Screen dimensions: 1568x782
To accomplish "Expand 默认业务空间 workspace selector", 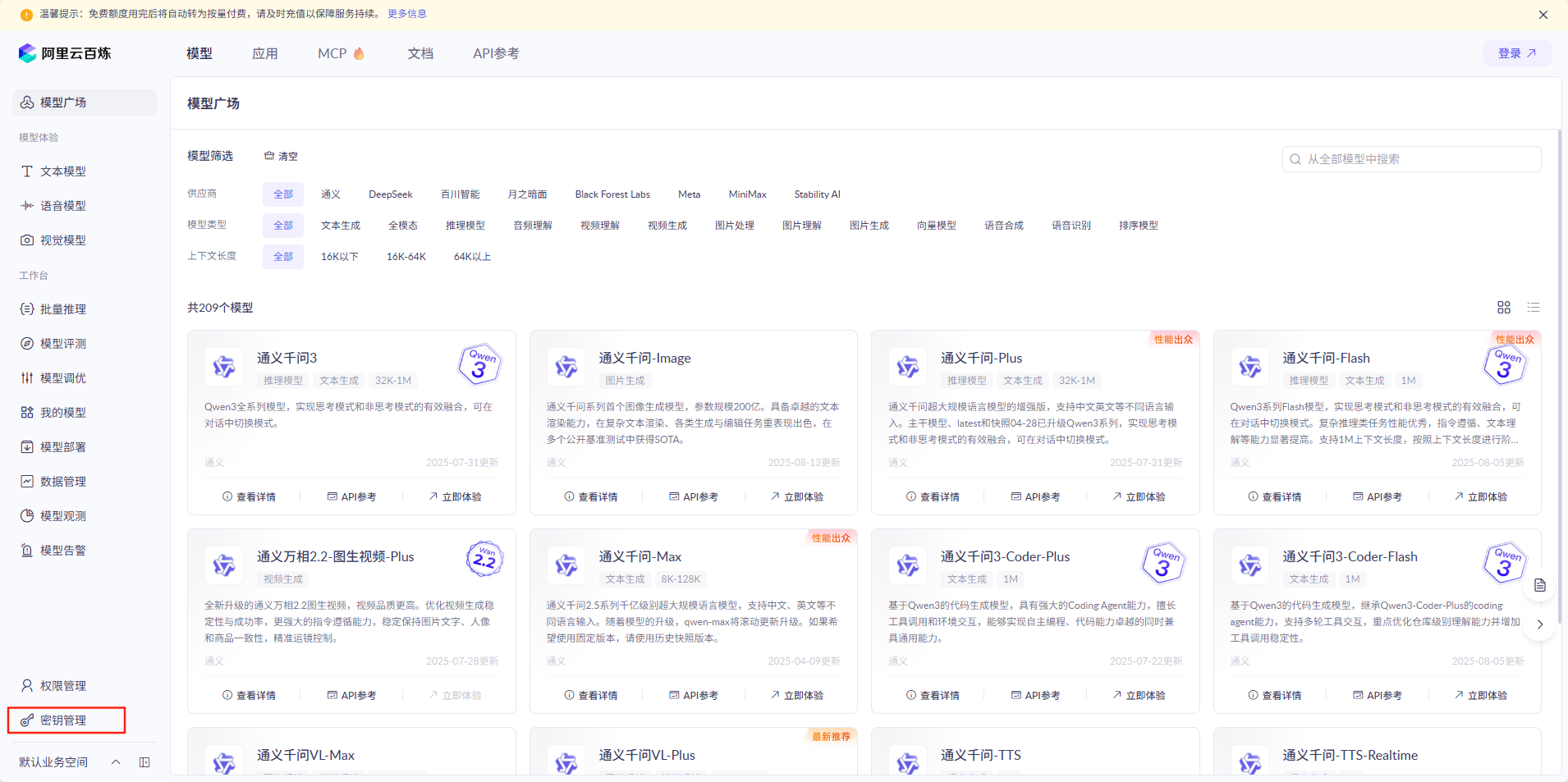I will point(70,762).
